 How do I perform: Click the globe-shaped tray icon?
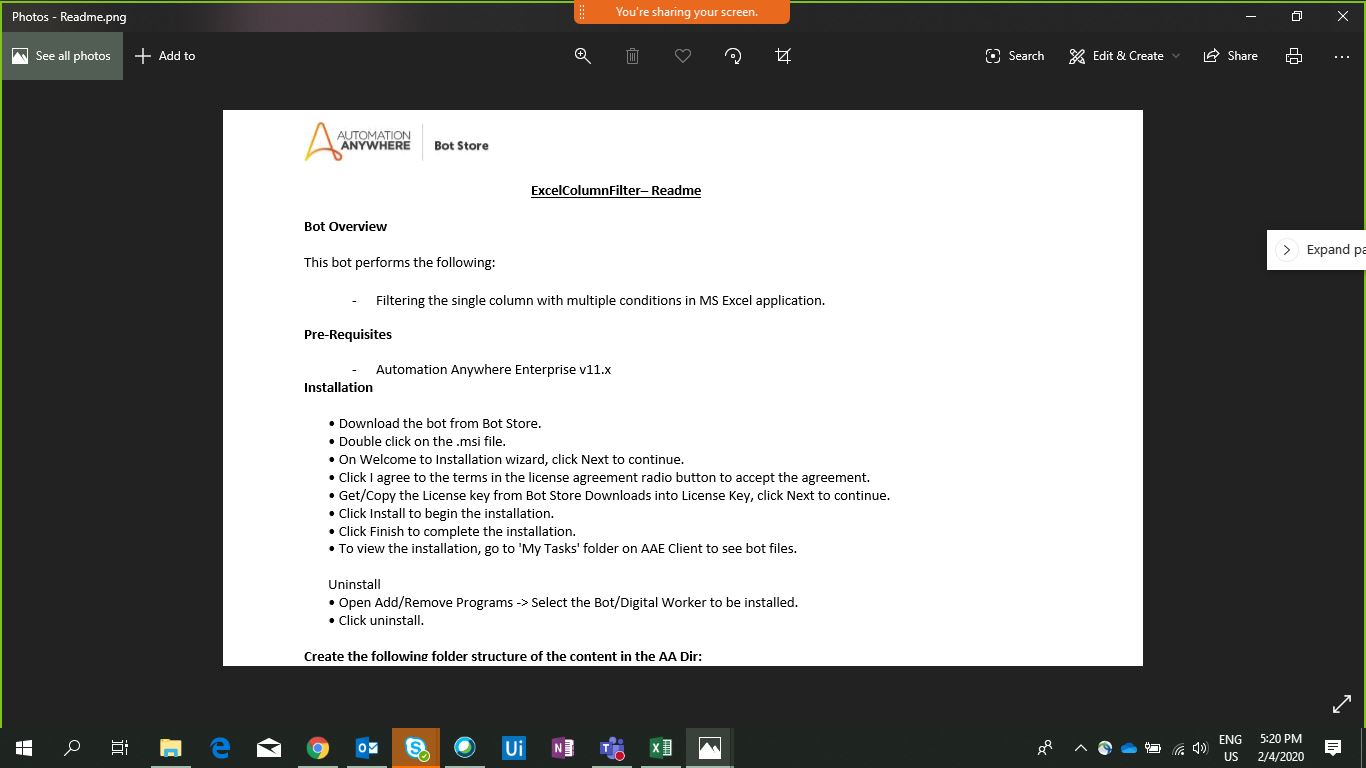[1105, 748]
